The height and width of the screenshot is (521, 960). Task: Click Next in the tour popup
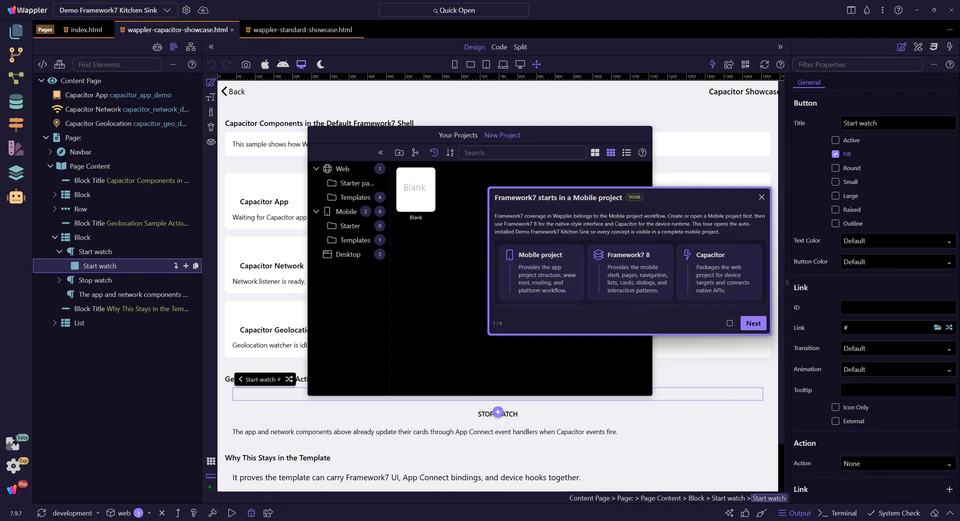[x=753, y=323]
